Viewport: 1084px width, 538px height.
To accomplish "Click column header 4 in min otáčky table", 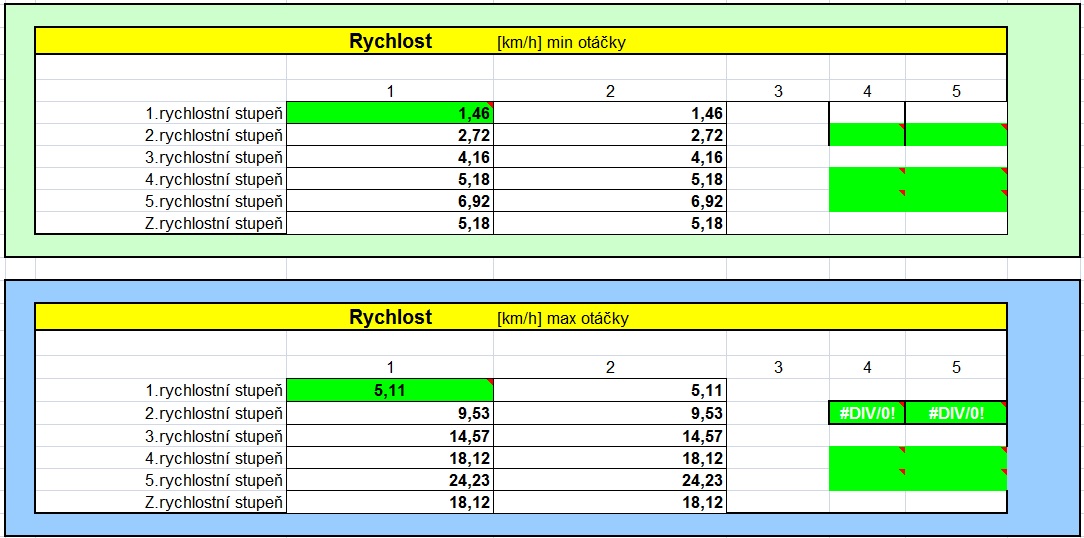I will (x=867, y=91).
